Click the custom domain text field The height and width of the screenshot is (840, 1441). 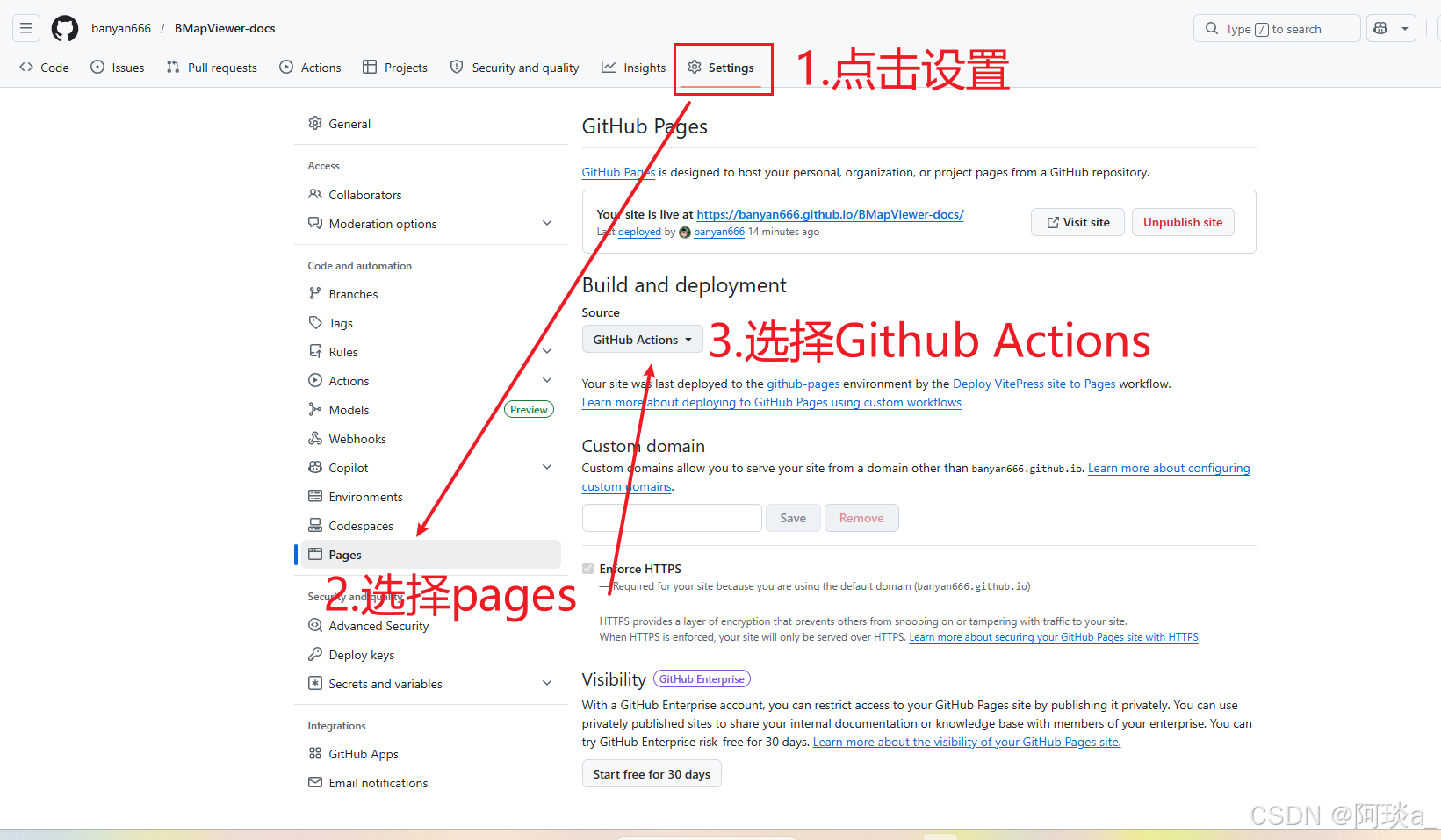pyautogui.click(x=672, y=518)
